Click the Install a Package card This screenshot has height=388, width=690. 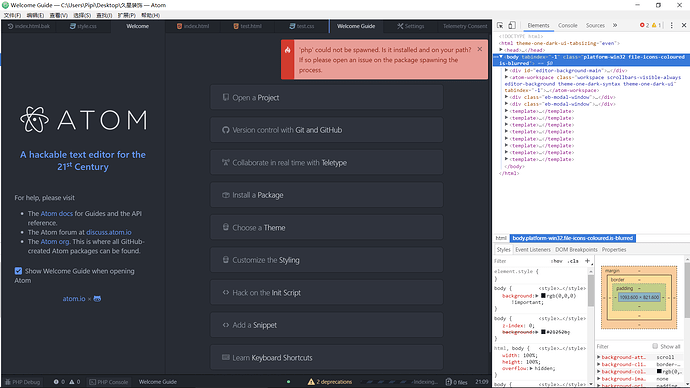pos(327,195)
